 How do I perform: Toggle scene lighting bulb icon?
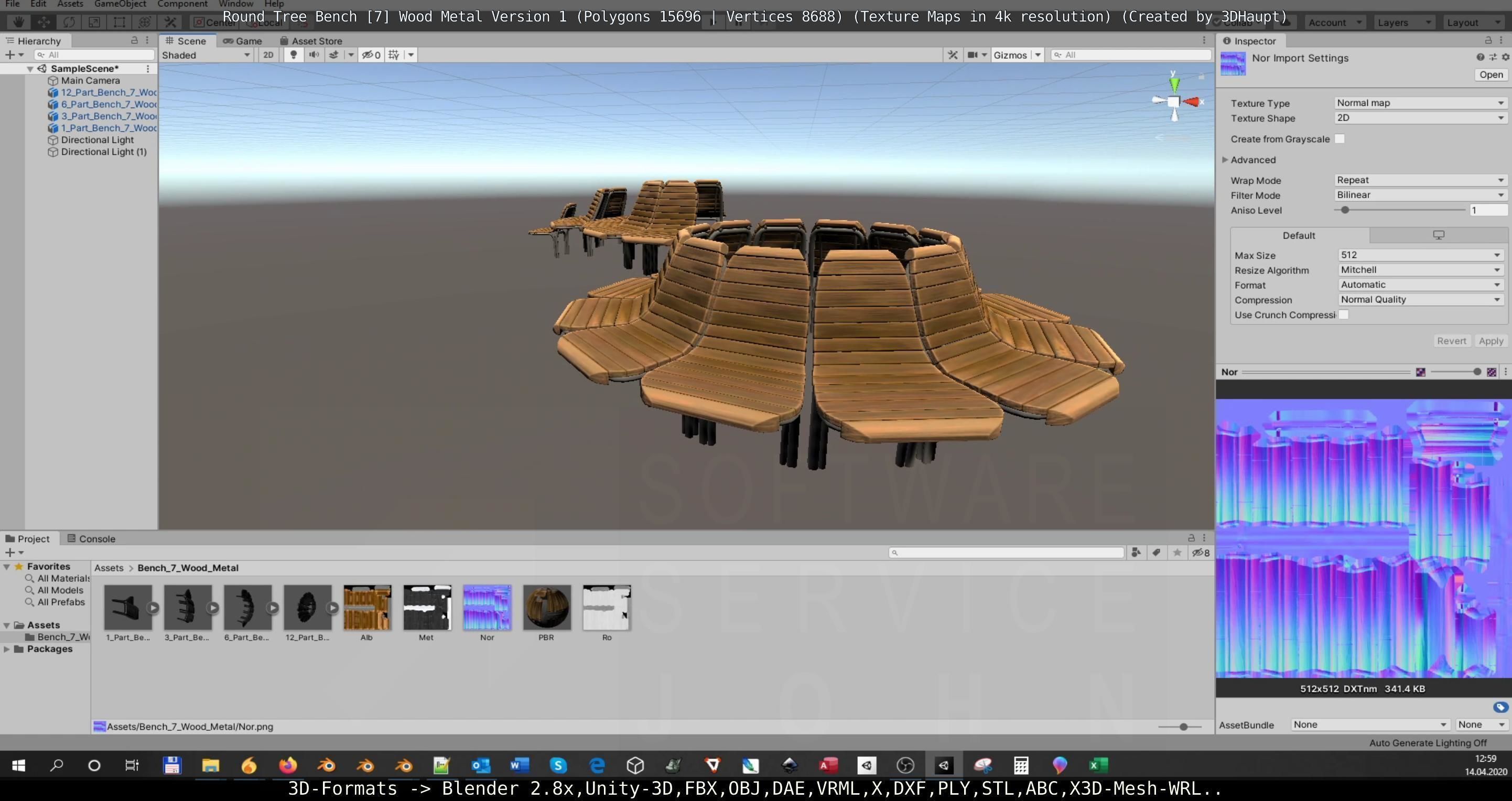click(294, 55)
